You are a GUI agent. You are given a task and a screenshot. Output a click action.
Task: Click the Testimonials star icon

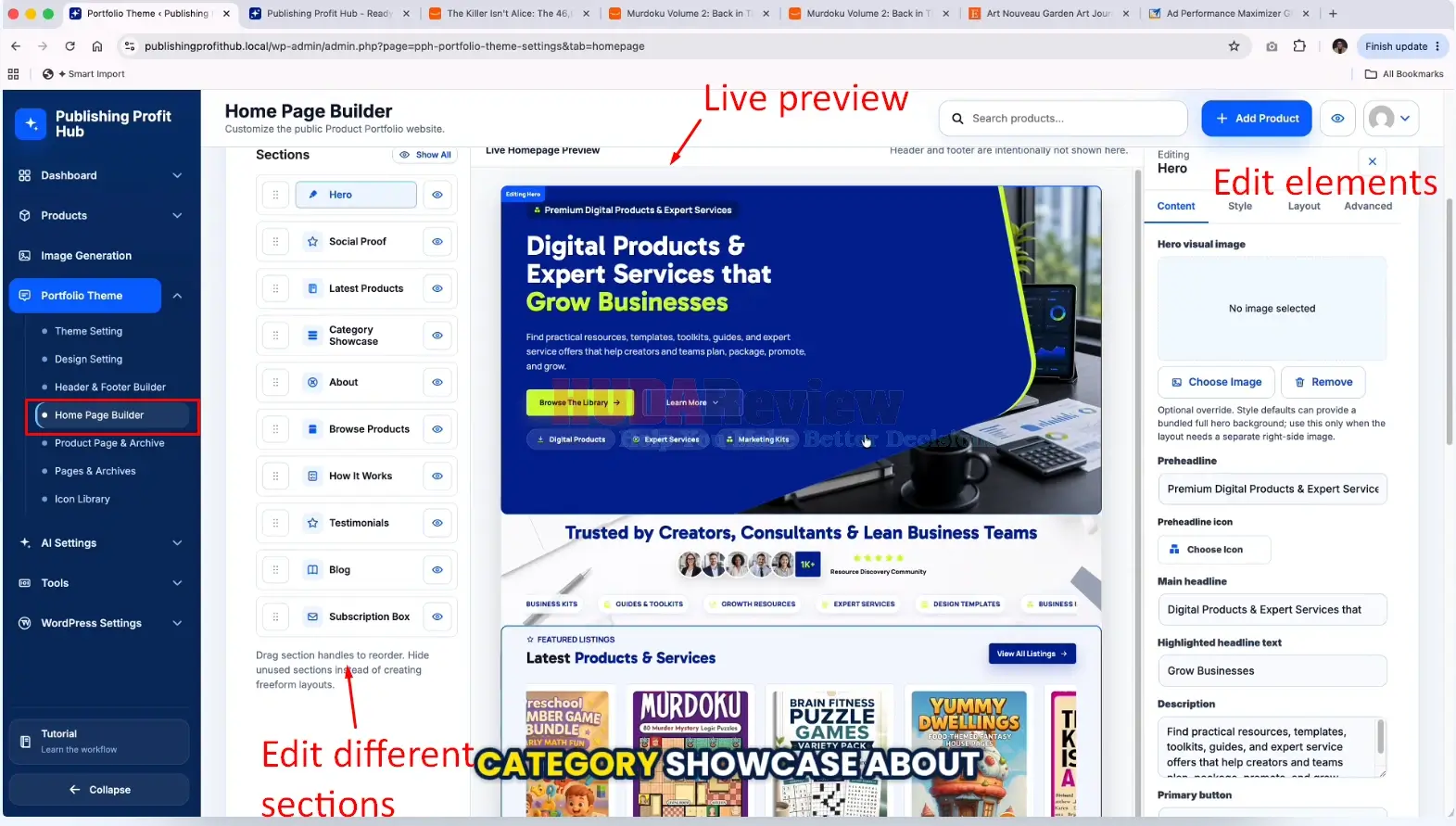point(312,523)
